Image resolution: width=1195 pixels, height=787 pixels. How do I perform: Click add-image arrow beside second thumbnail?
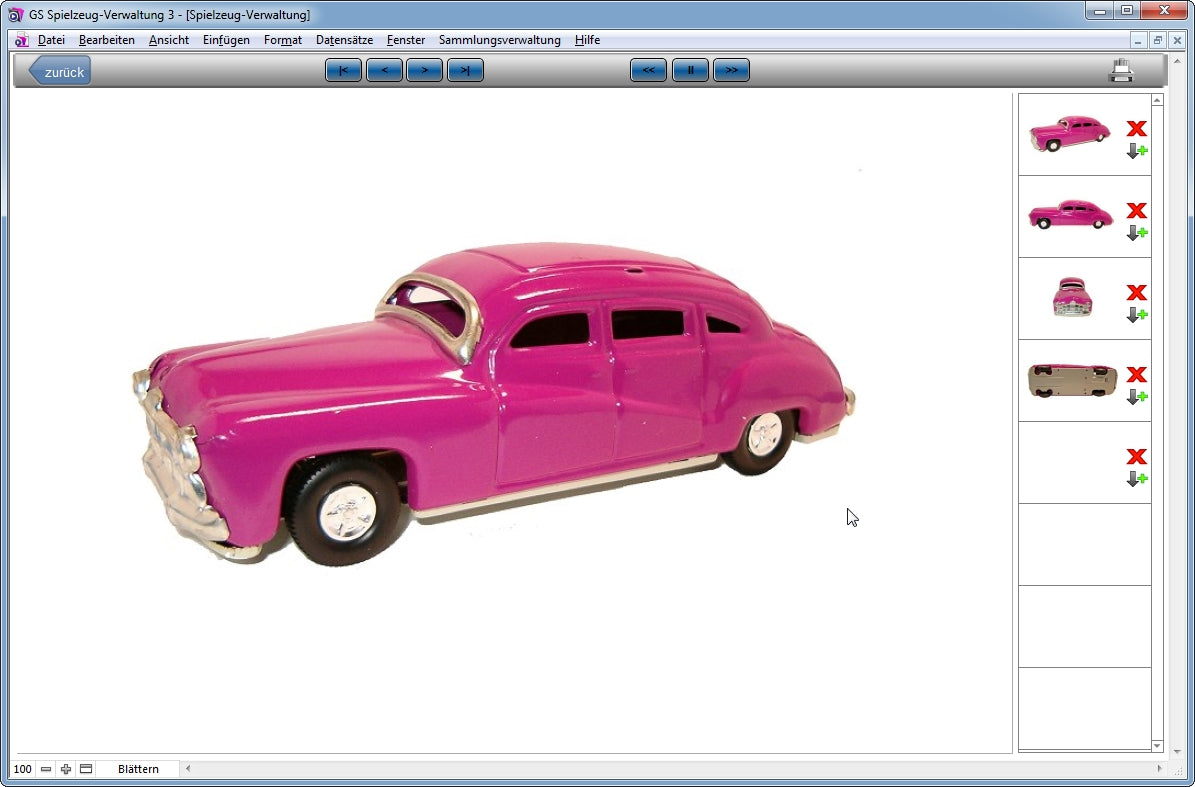1136,233
